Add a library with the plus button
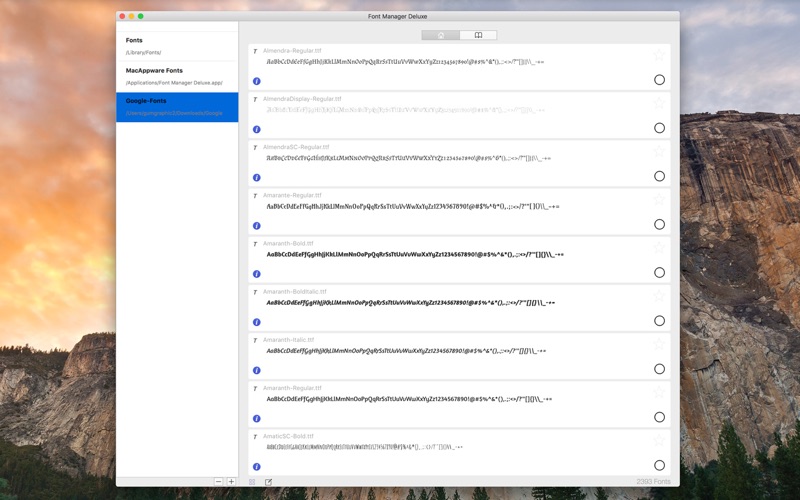800x500 pixels. point(231,482)
